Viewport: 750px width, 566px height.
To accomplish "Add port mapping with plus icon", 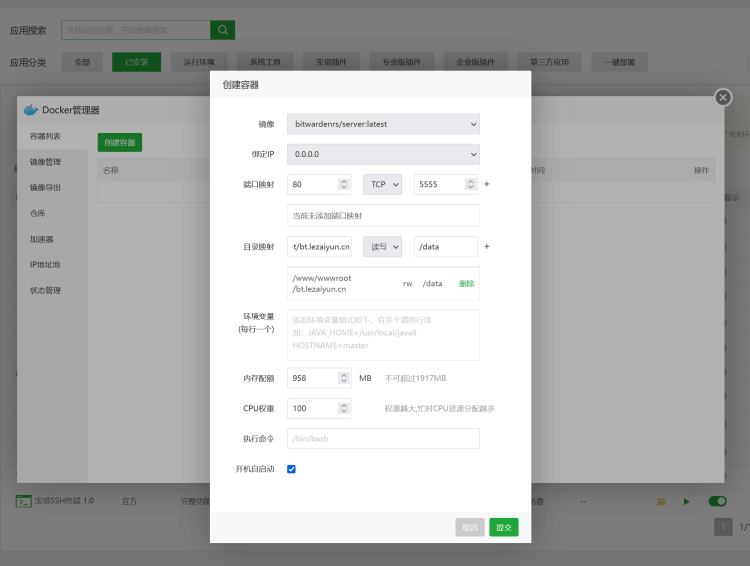I will [x=486, y=184].
